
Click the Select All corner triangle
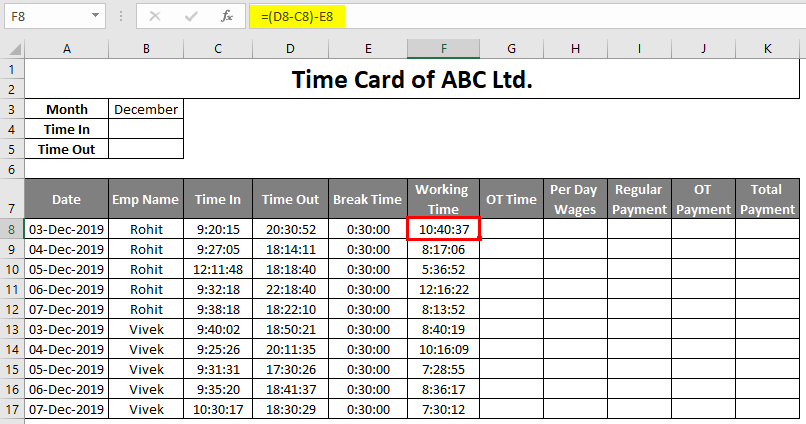coord(13,49)
